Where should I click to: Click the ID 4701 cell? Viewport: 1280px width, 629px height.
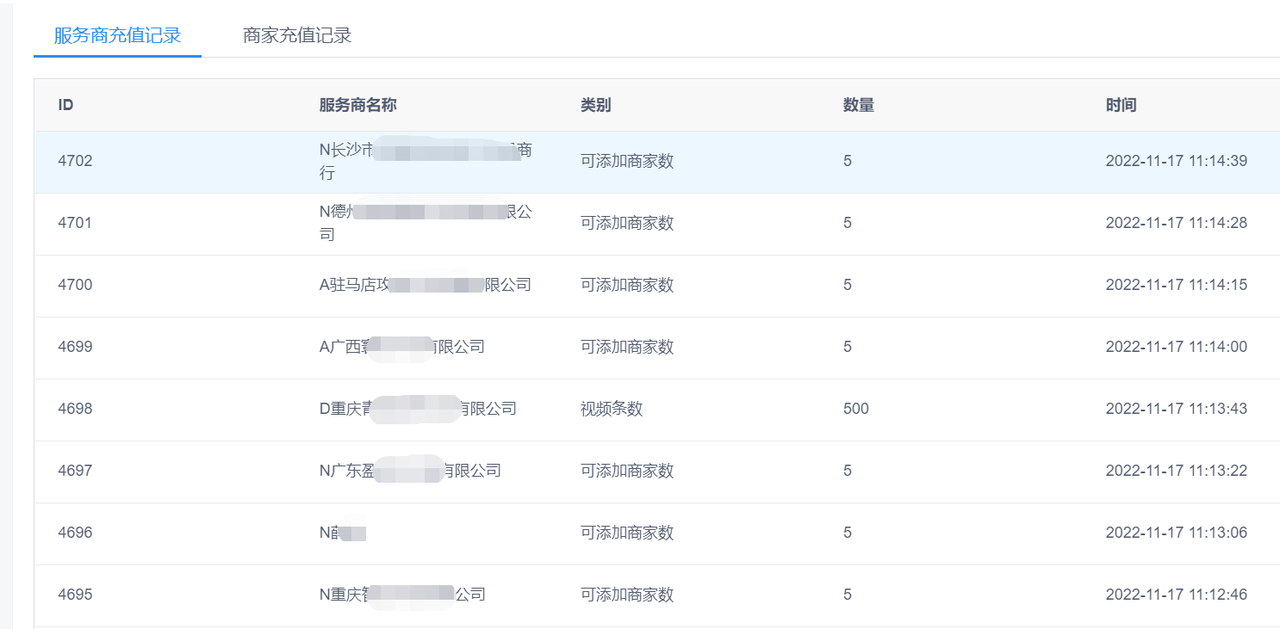tap(75, 223)
